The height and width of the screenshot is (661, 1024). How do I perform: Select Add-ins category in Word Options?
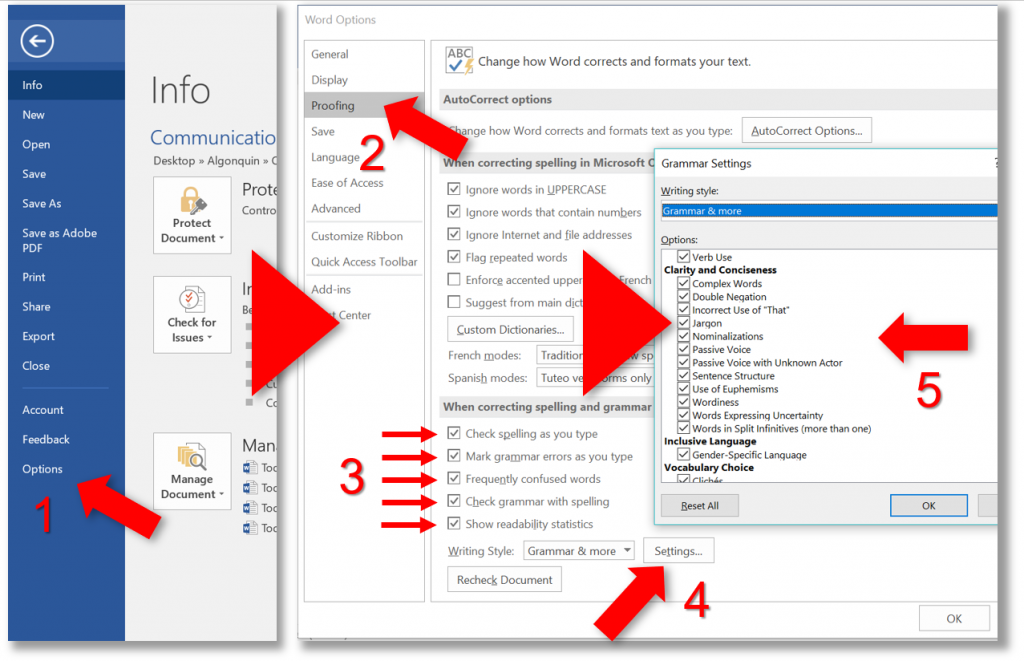point(364,289)
